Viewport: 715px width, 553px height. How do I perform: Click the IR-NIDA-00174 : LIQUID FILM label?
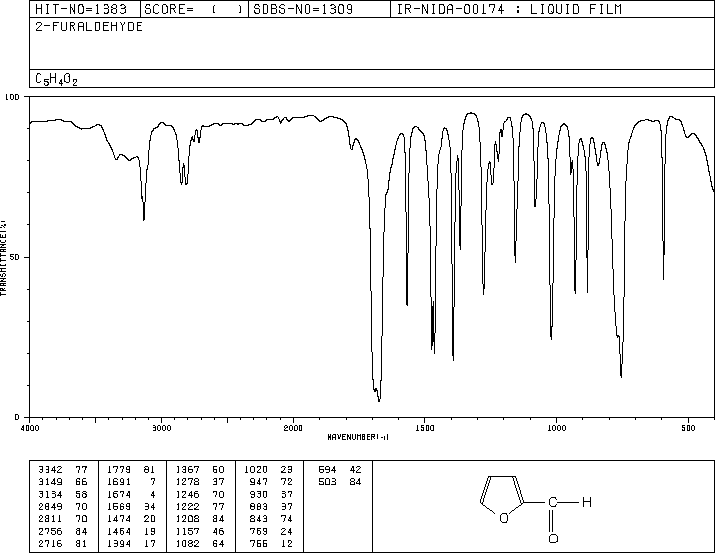coord(509,9)
